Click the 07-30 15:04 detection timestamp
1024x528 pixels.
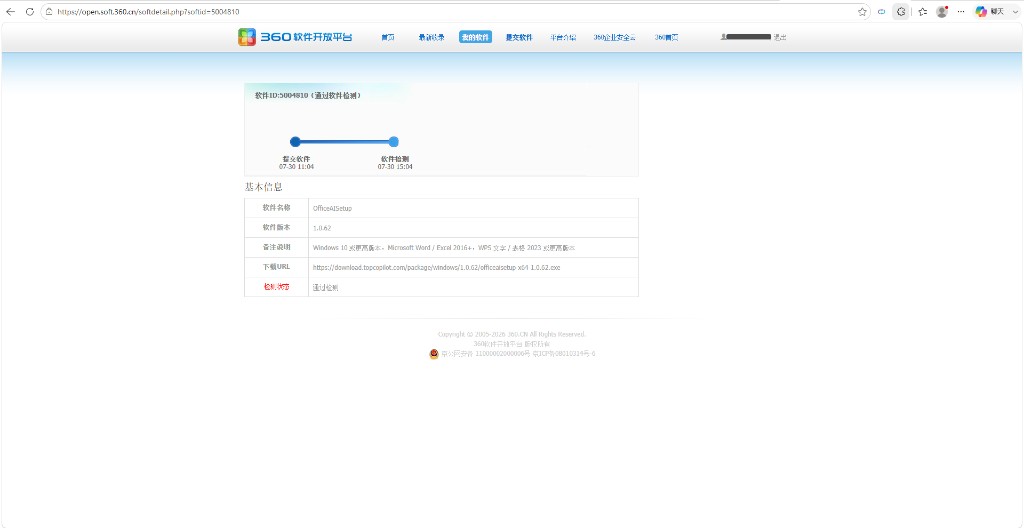point(395,167)
